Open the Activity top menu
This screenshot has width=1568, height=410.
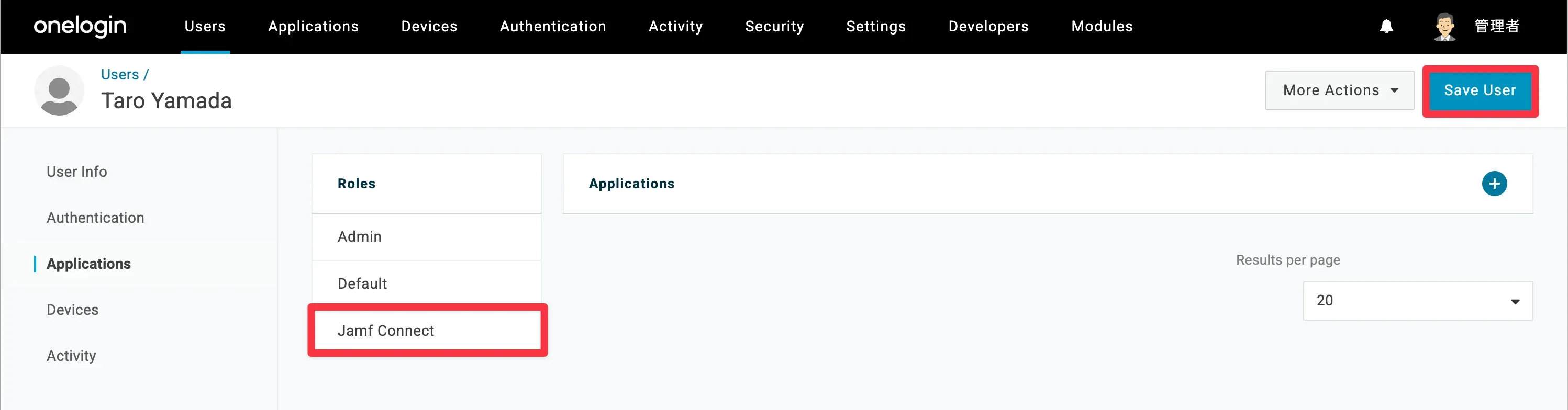click(x=675, y=26)
